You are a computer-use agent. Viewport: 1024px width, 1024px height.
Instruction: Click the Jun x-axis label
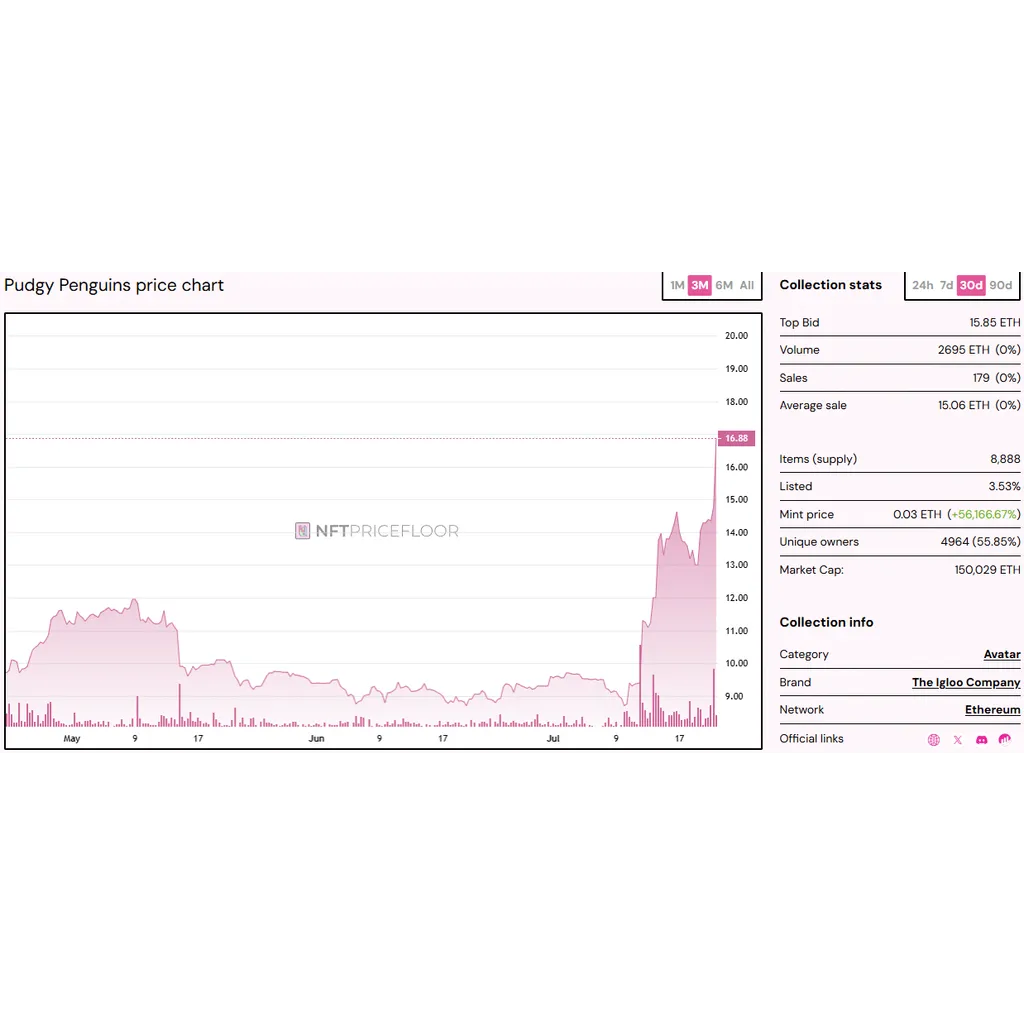(x=316, y=739)
